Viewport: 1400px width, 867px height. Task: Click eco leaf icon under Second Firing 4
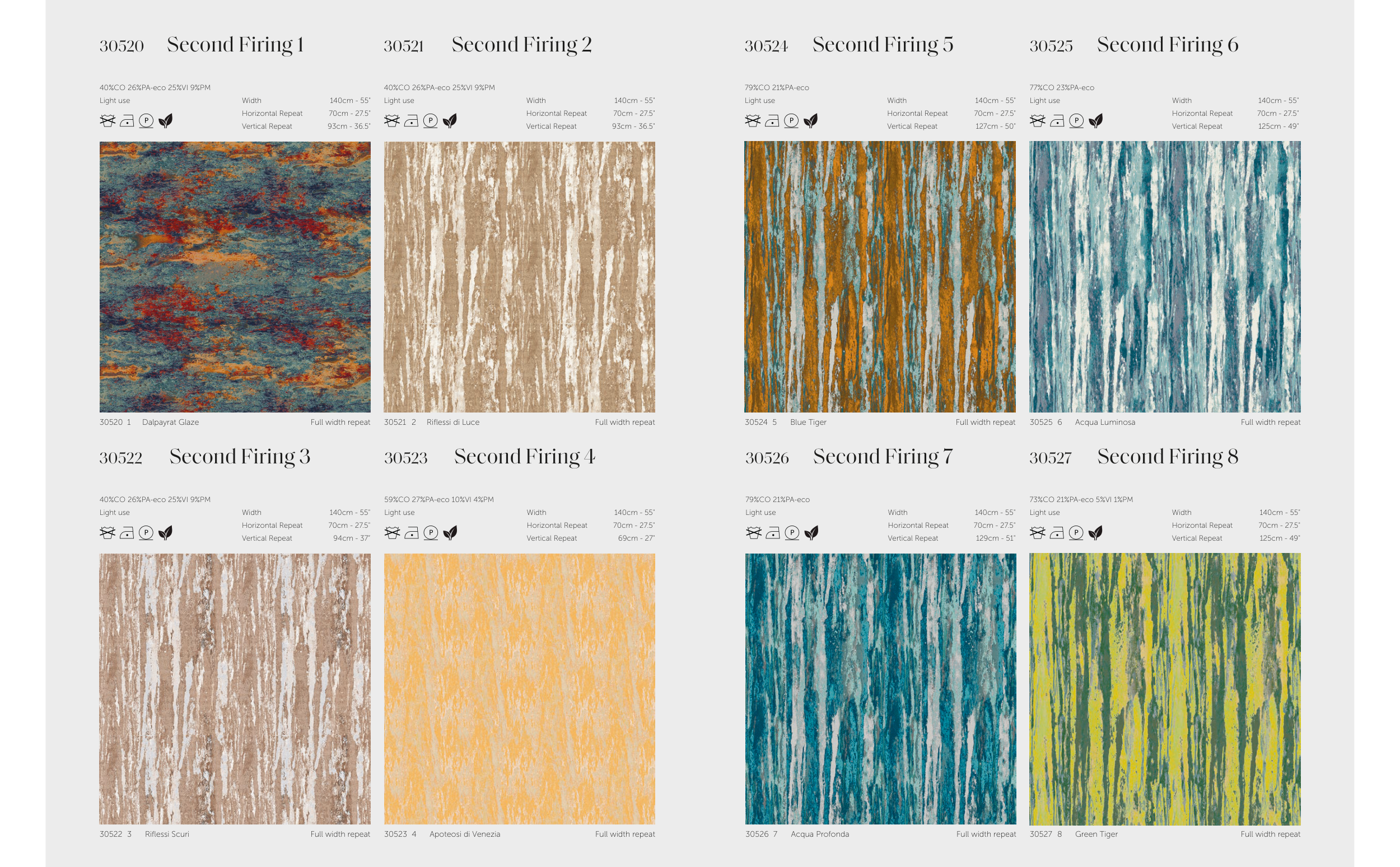click(450, 533)
